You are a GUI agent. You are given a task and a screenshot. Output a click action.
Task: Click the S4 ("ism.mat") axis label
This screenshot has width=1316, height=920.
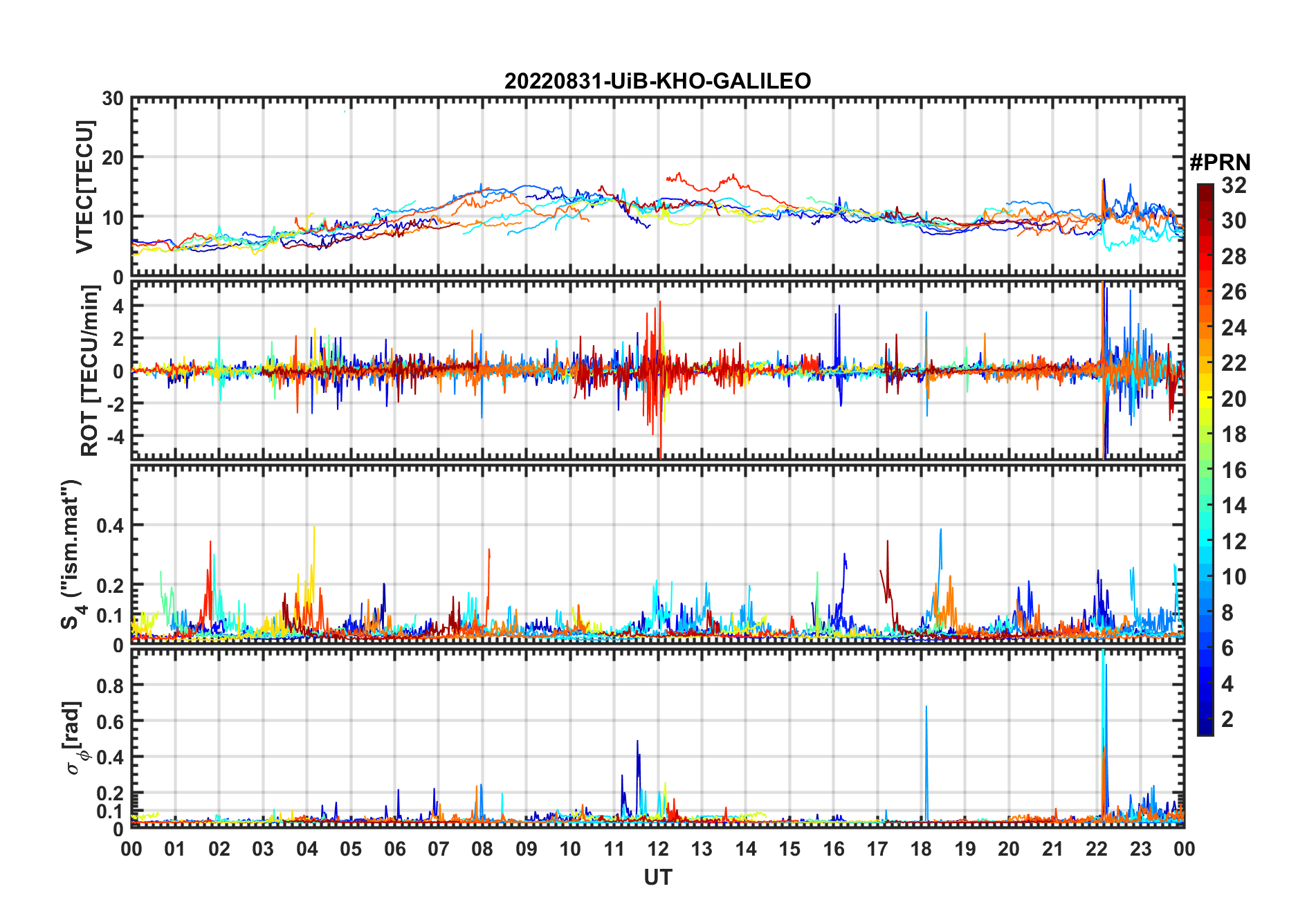72,554
